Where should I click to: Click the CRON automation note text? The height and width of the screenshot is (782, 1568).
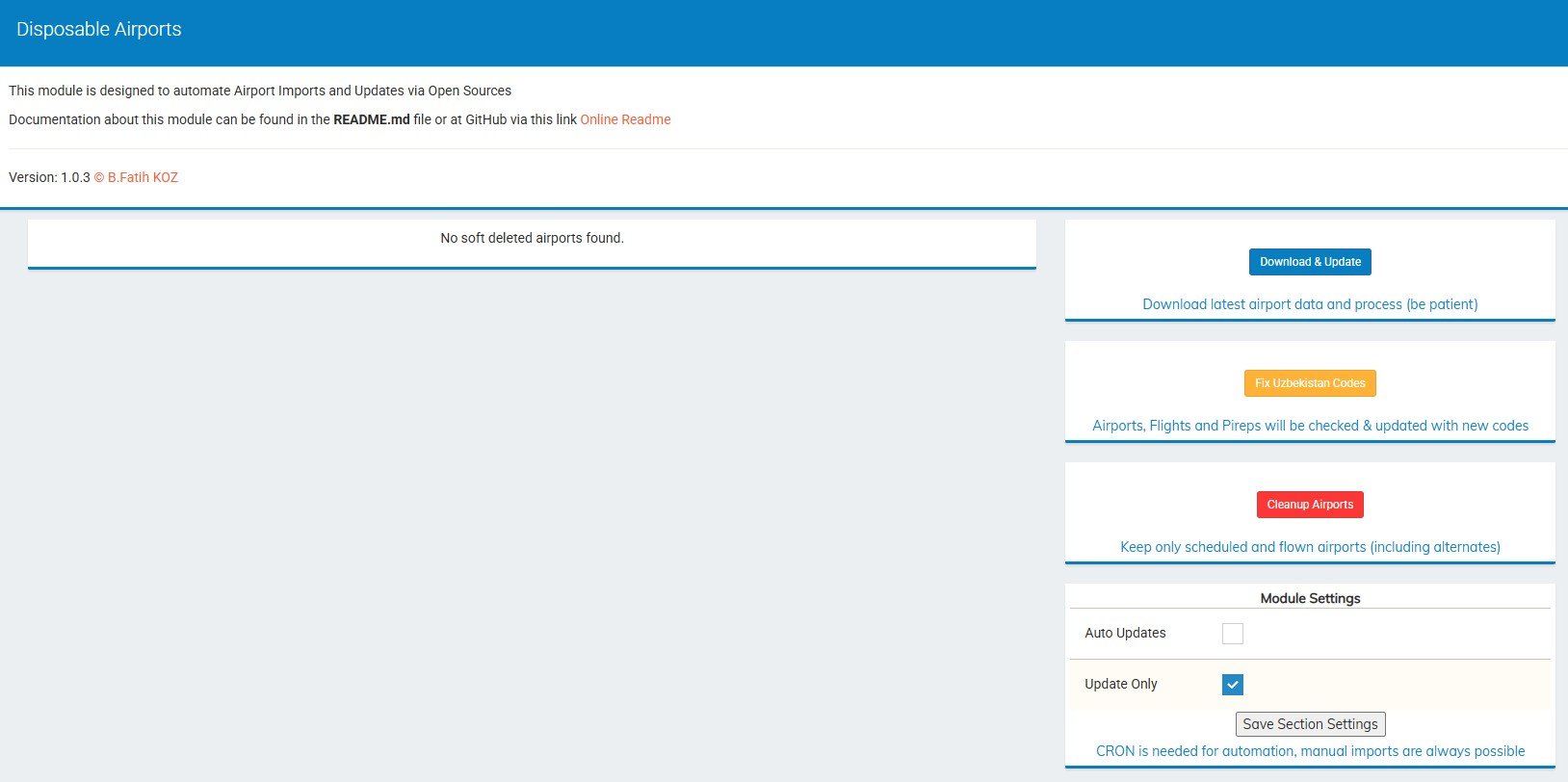click(x=1310, y=751)
